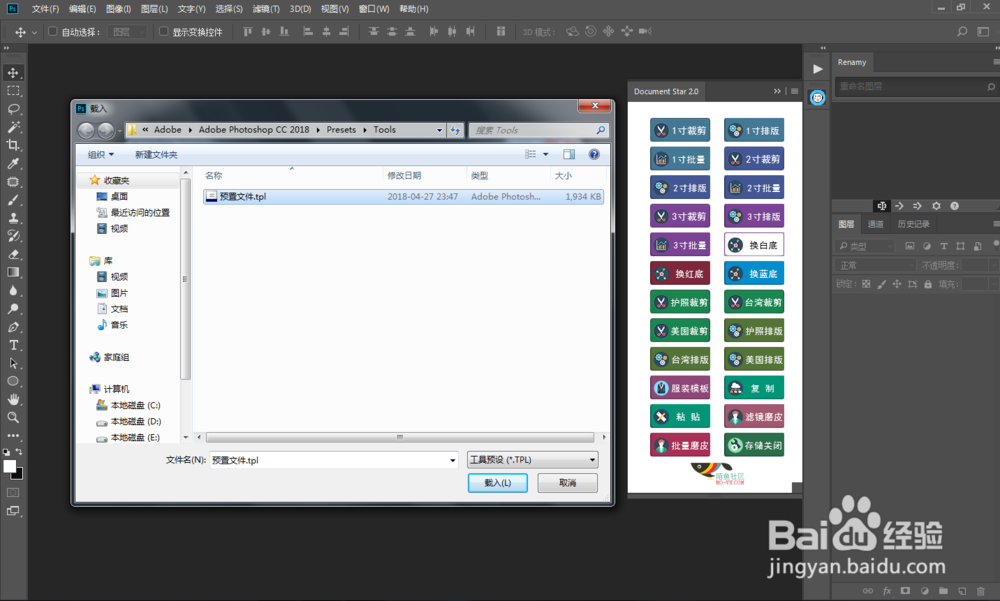1000x601 pixels.
Task: Click Adobe Photoshop CC 2018 path segment
Action: point(254,130)
